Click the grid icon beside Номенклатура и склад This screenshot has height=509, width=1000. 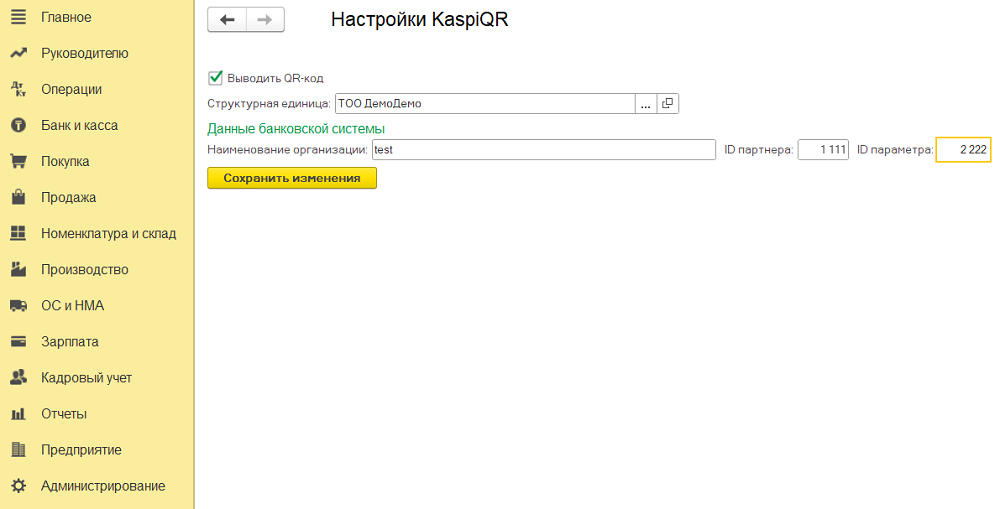(18, 233)
